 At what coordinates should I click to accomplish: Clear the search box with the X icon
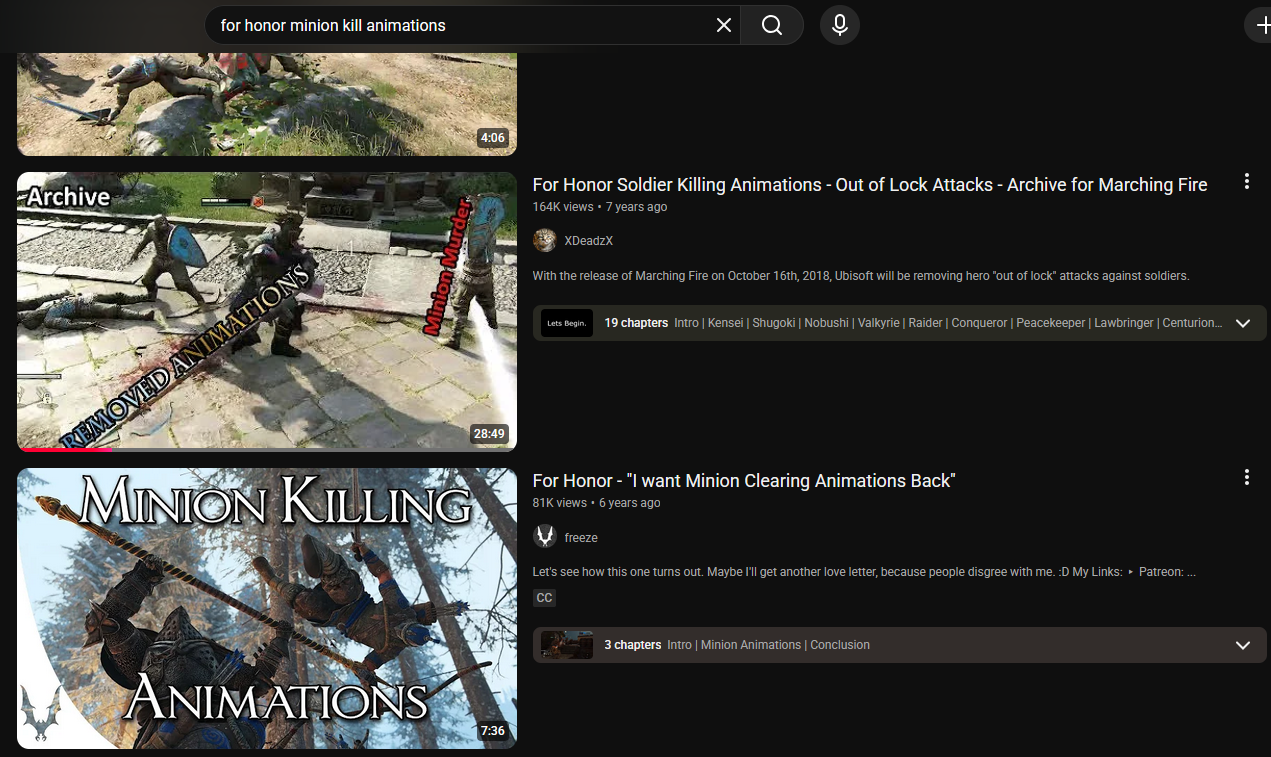tap(724, 25)
